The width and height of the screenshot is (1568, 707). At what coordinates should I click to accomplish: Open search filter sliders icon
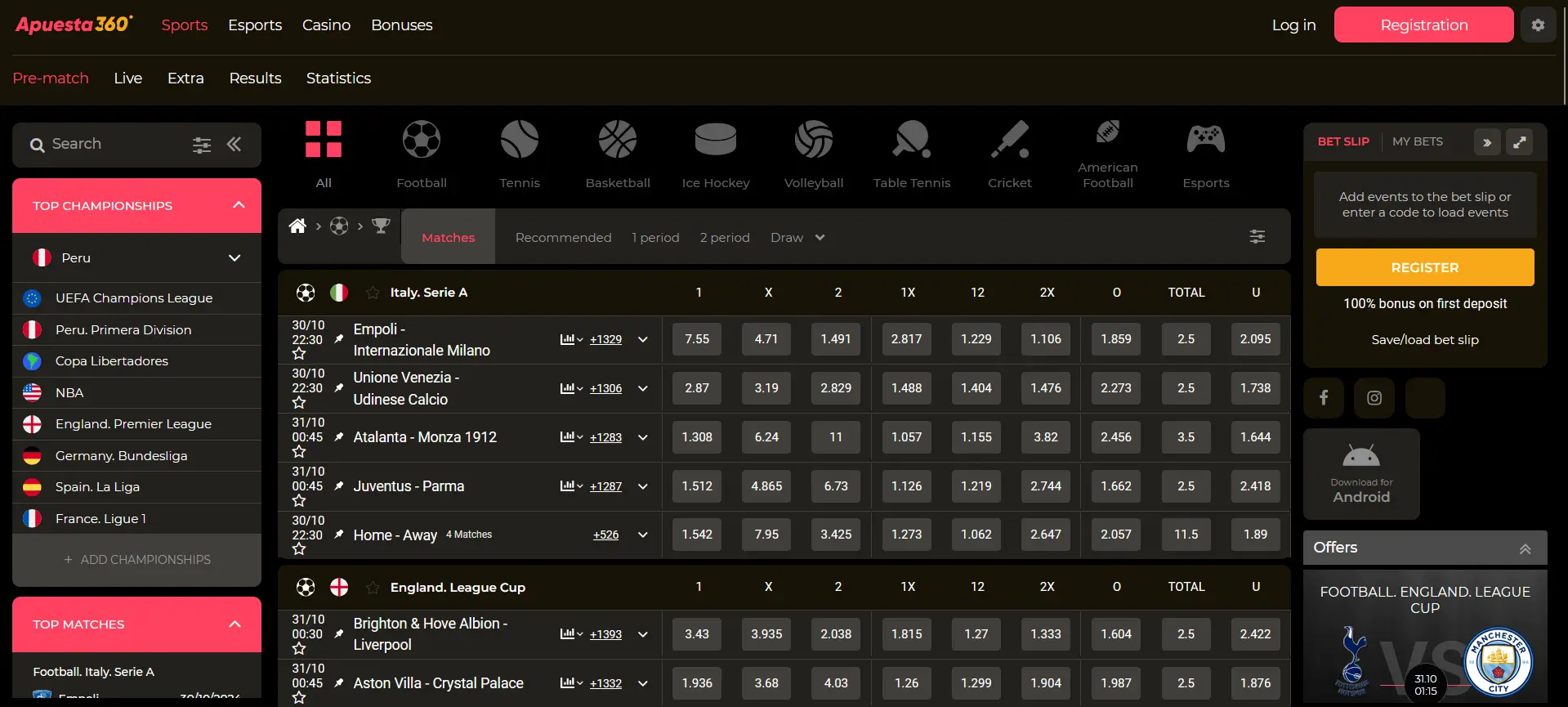pos(201,145)
